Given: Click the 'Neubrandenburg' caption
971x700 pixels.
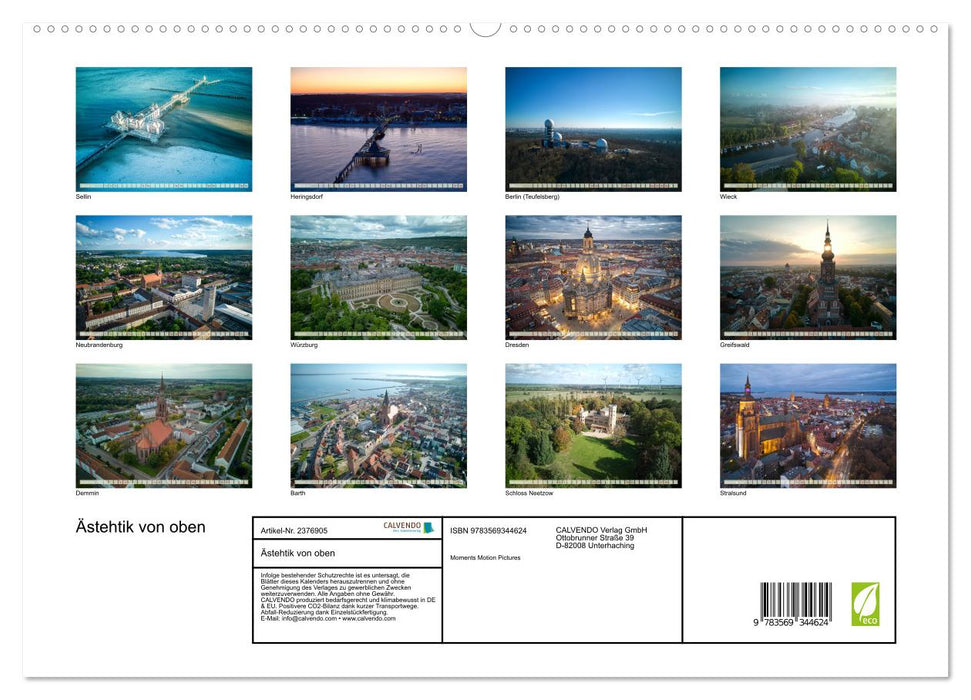Looking at the screenshot, I should 99,345.
